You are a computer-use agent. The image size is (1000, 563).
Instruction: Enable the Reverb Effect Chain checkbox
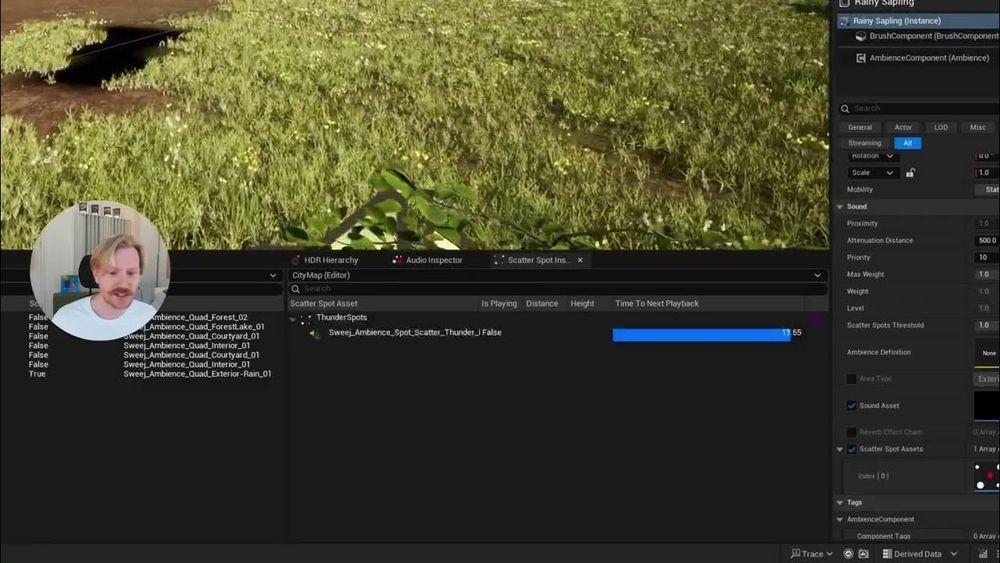[851, 432]
